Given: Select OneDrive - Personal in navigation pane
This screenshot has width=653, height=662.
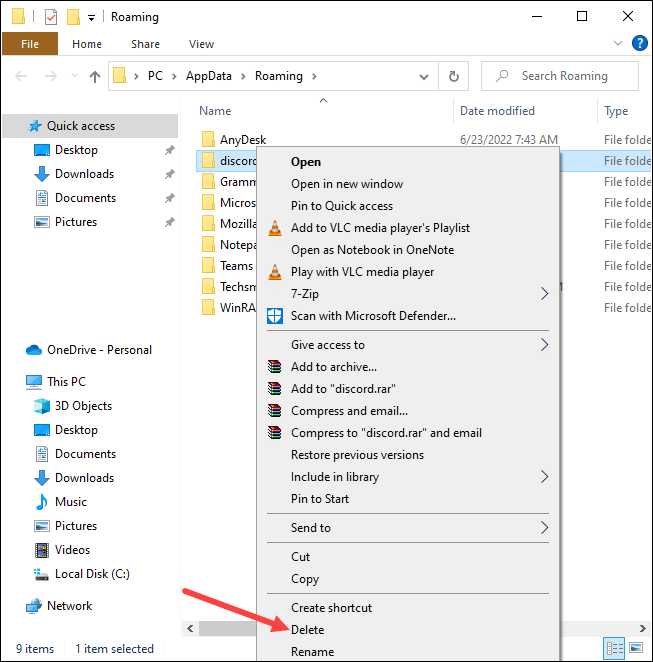Looking at the screenshot, I should pos(100,350).
